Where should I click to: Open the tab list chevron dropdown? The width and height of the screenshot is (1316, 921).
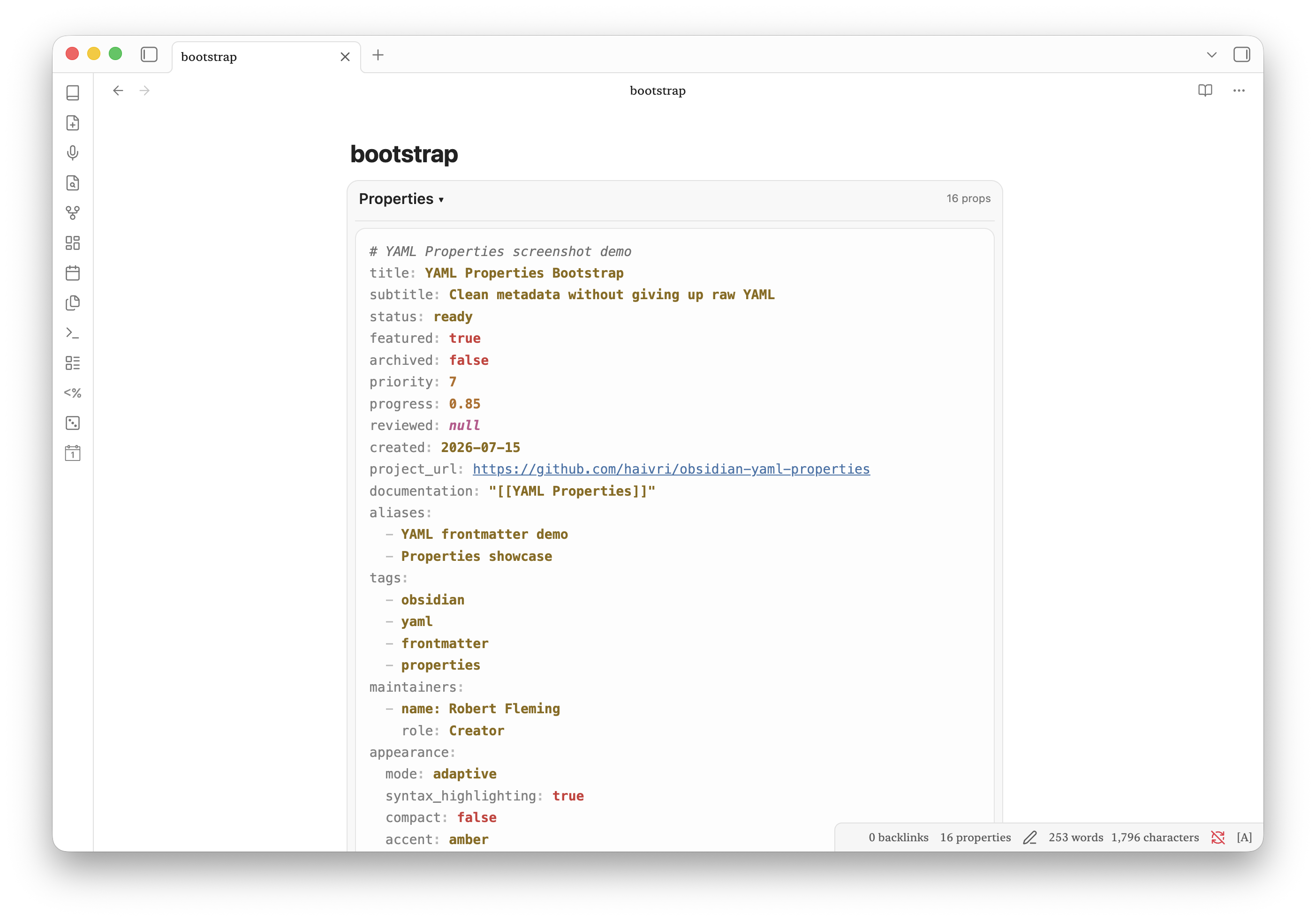pos(1211,55)
